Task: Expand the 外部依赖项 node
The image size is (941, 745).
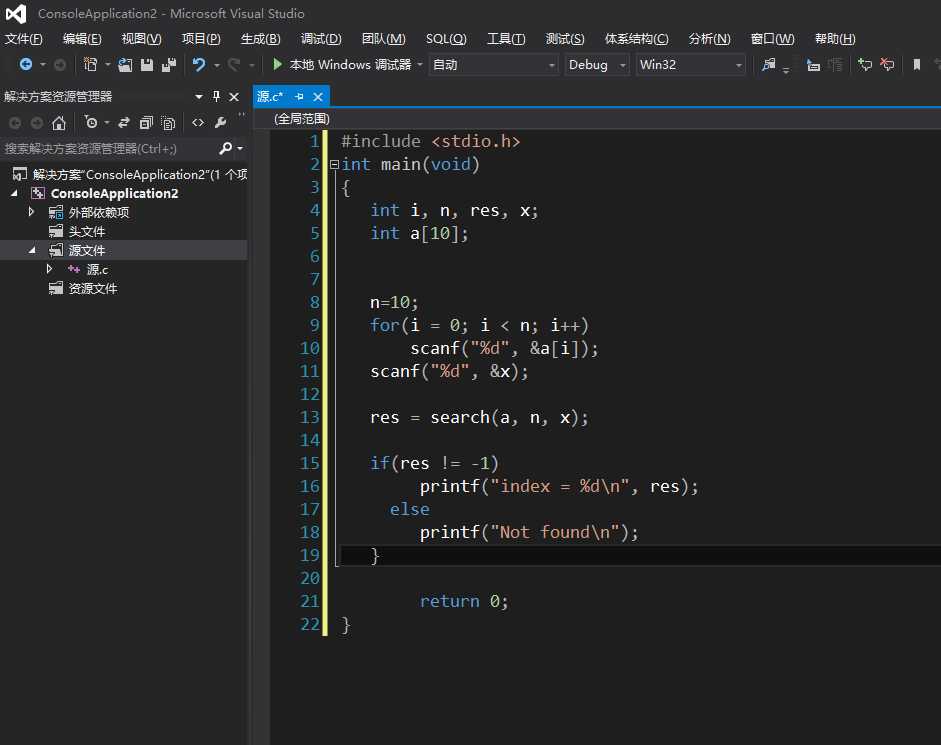Action: point(31,212)
